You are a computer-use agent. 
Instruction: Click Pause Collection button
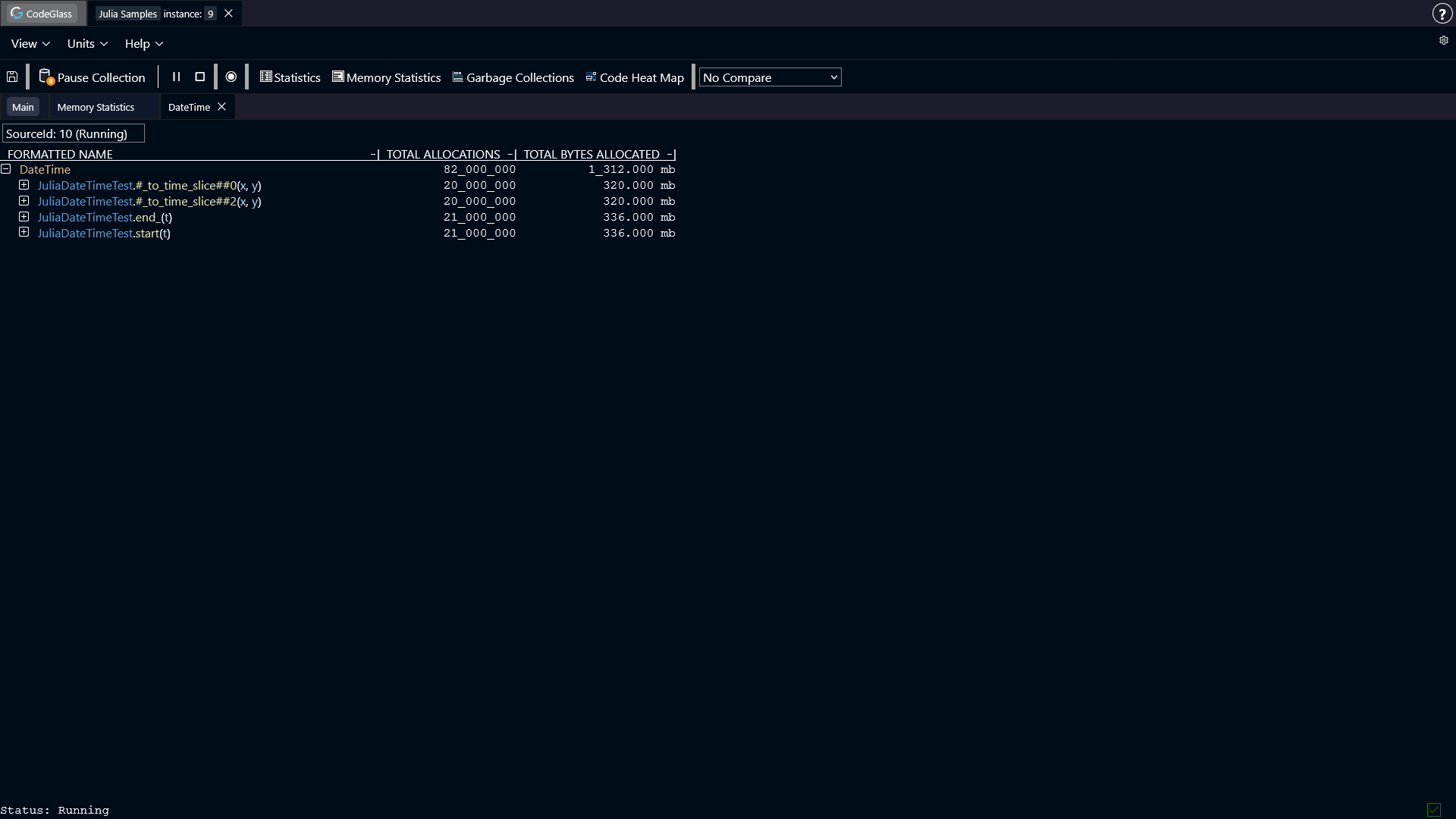(92, 77)
